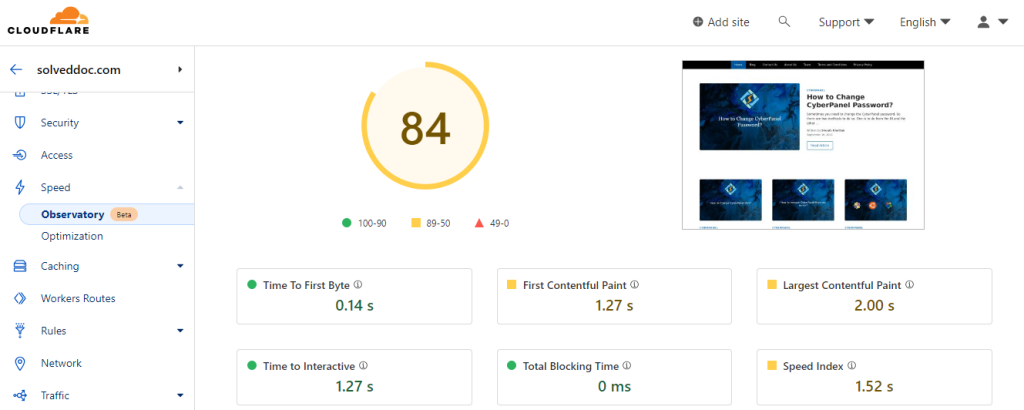
Task: Open info icon for Time to Interactive
Action: (x=363, y=366)
